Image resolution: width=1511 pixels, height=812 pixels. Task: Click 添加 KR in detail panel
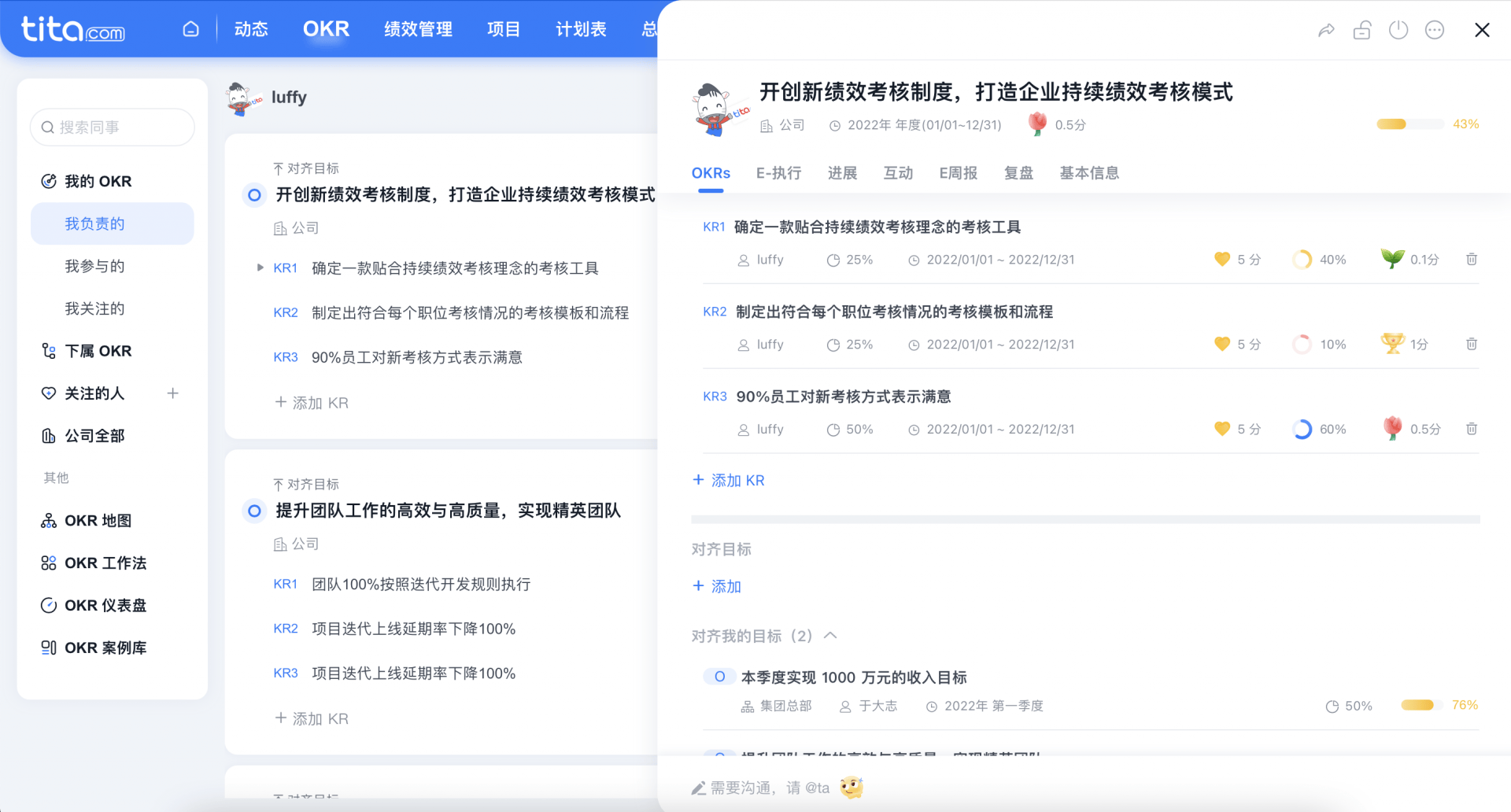(x=729, y=480)
